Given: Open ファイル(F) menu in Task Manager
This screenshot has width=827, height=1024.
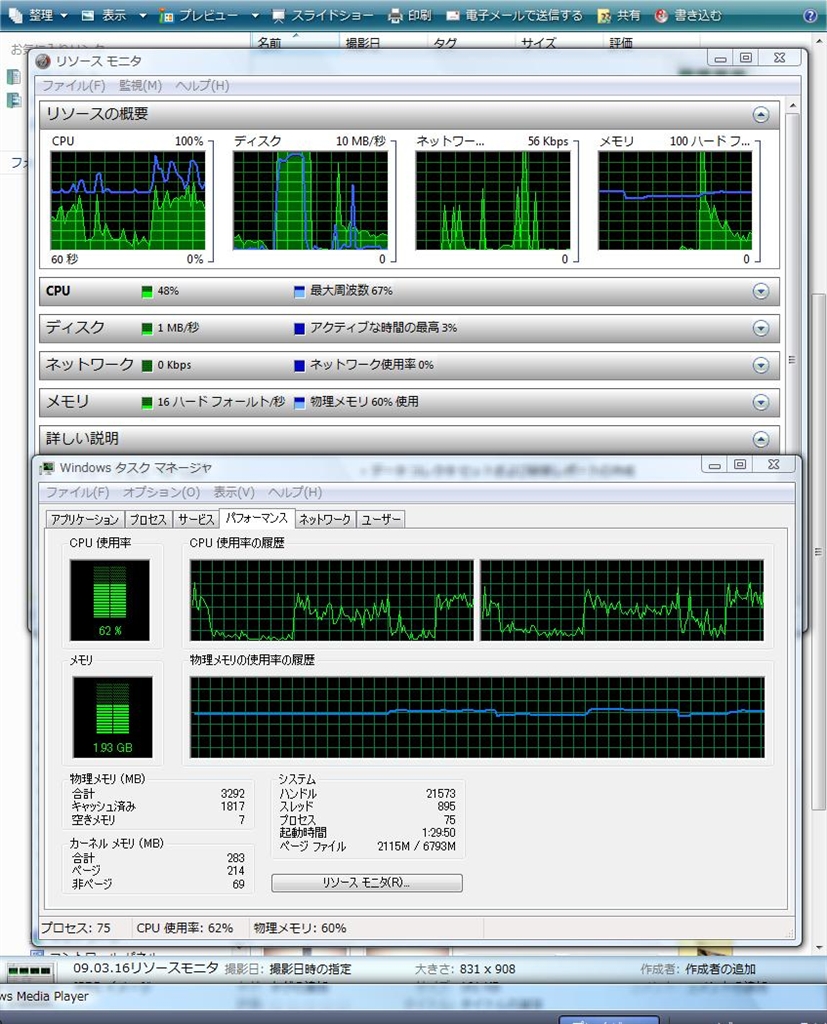Looking at the screenshot, I should tap(77, 492).
